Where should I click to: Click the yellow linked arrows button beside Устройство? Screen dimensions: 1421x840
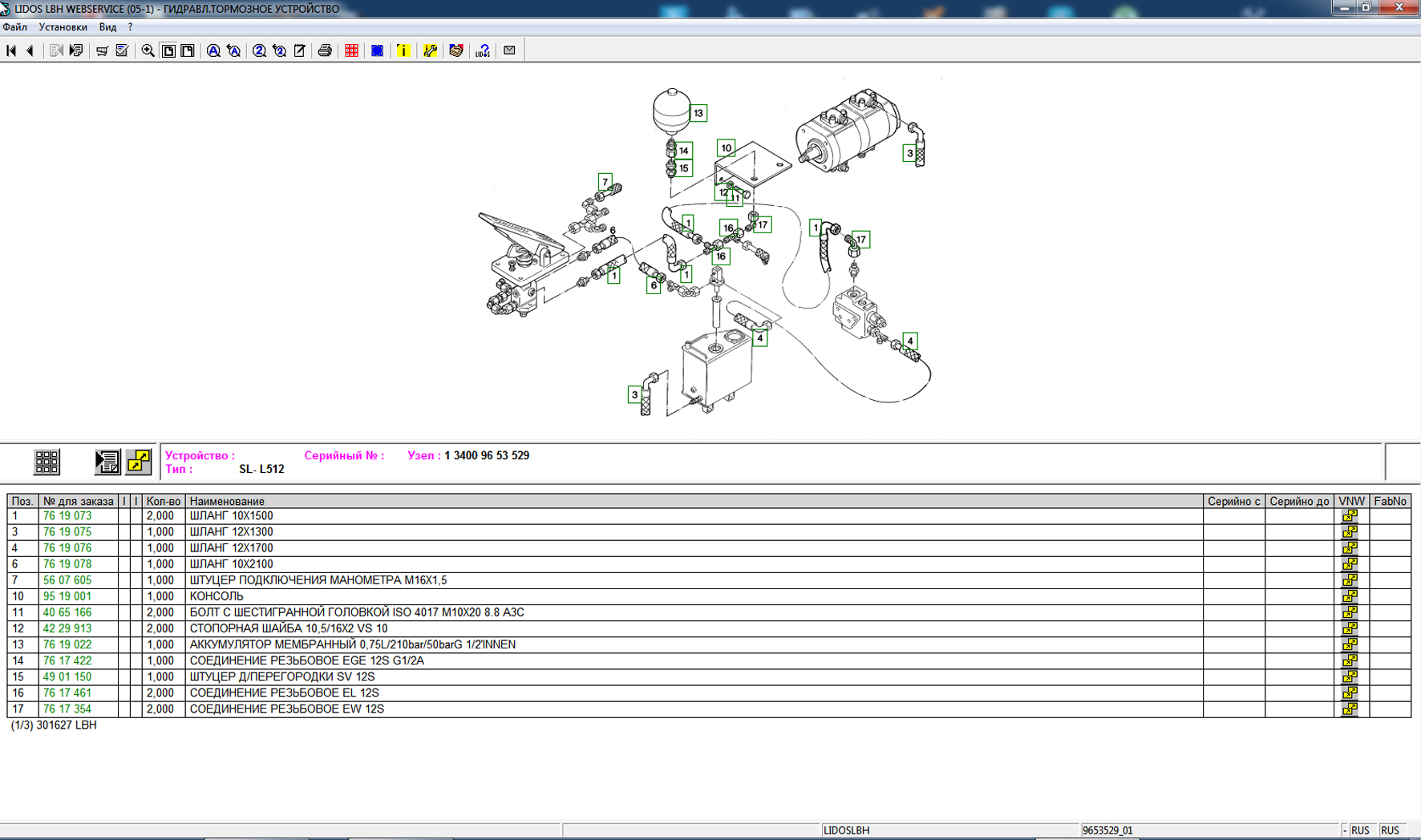(x=139, y=461)
